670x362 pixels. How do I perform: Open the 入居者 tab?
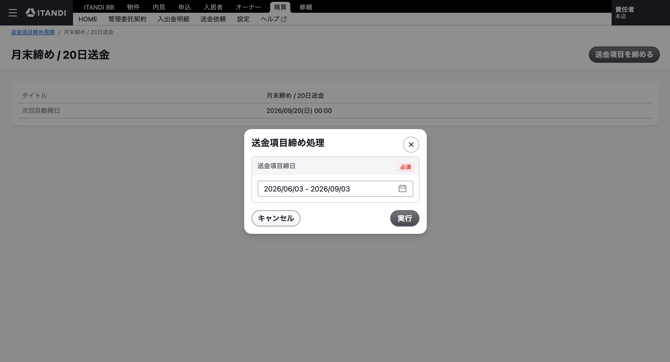213,7
